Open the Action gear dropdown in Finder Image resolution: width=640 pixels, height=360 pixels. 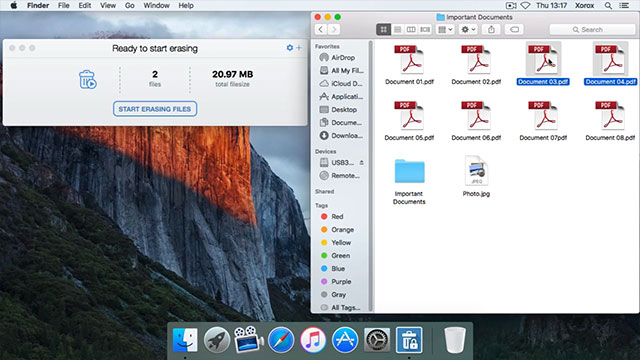click(x=468, y=29)
